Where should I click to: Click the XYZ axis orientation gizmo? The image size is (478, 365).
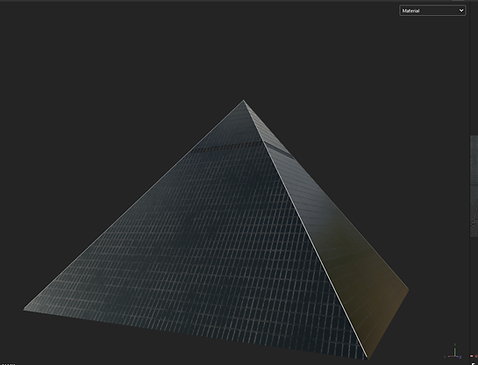pyautogui.click(x=454, y=352)
